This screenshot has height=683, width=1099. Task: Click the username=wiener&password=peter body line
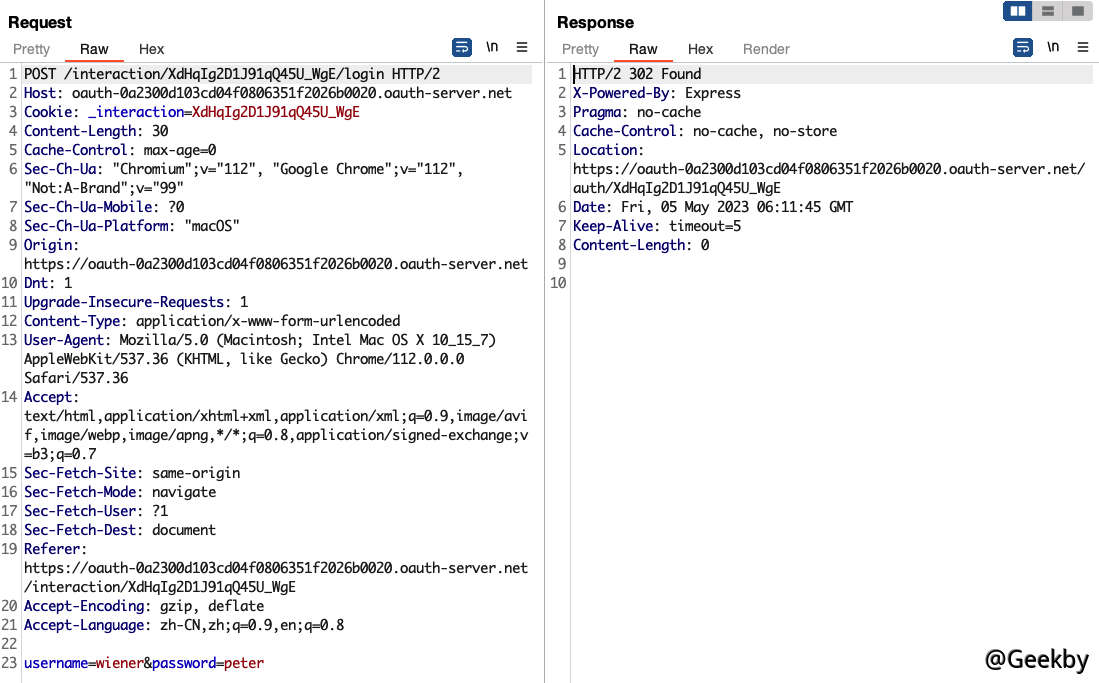(x=144, y=663)
